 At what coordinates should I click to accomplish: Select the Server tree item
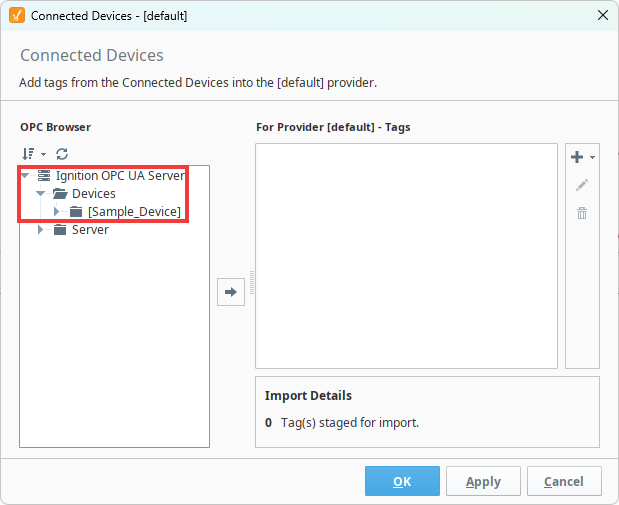90,230
